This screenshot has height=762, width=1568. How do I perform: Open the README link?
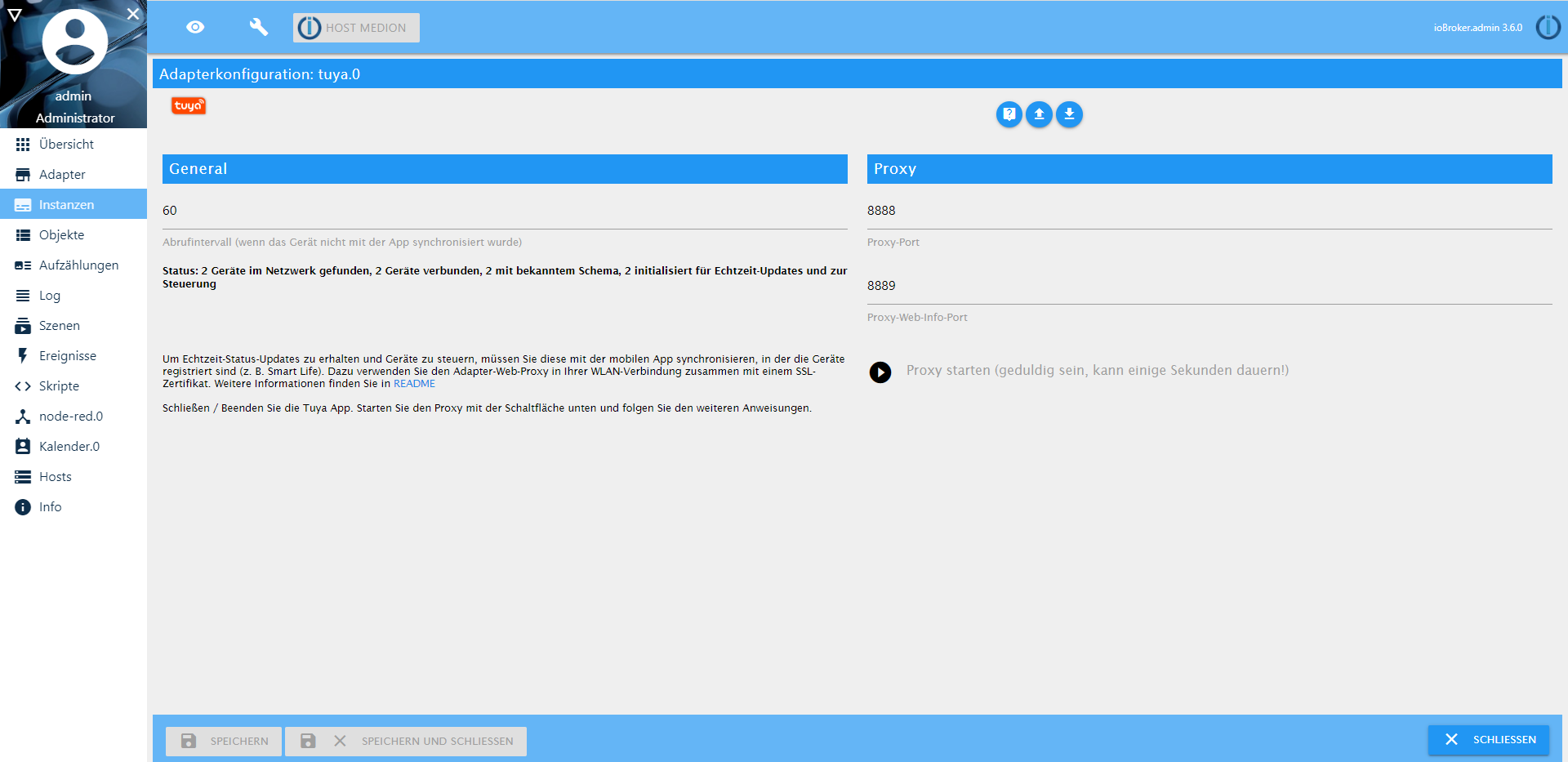[x=414, y=383]
